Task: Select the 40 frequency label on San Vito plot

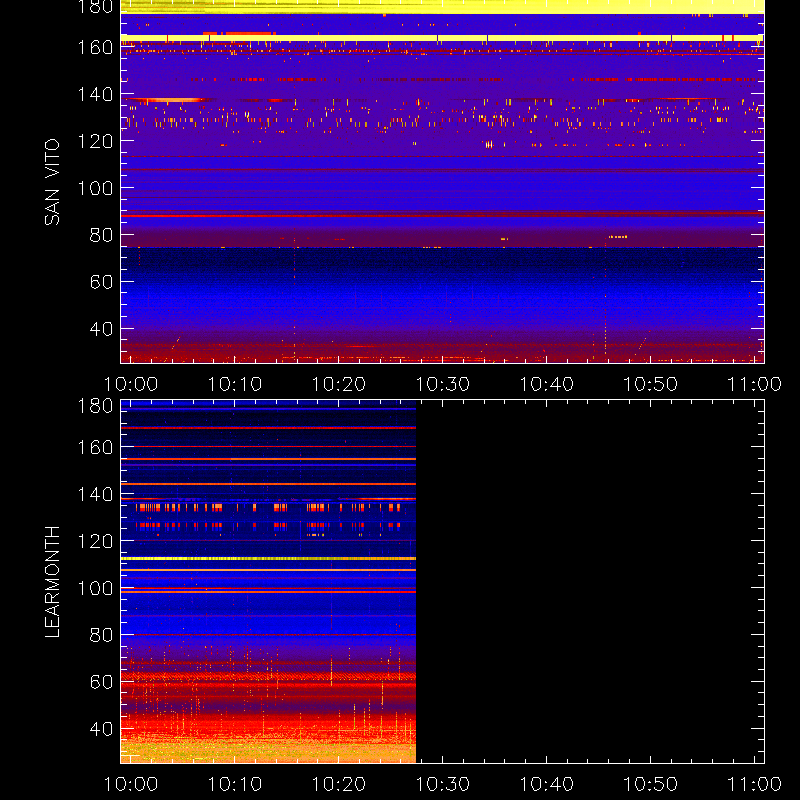Action: tap(101, 329)
